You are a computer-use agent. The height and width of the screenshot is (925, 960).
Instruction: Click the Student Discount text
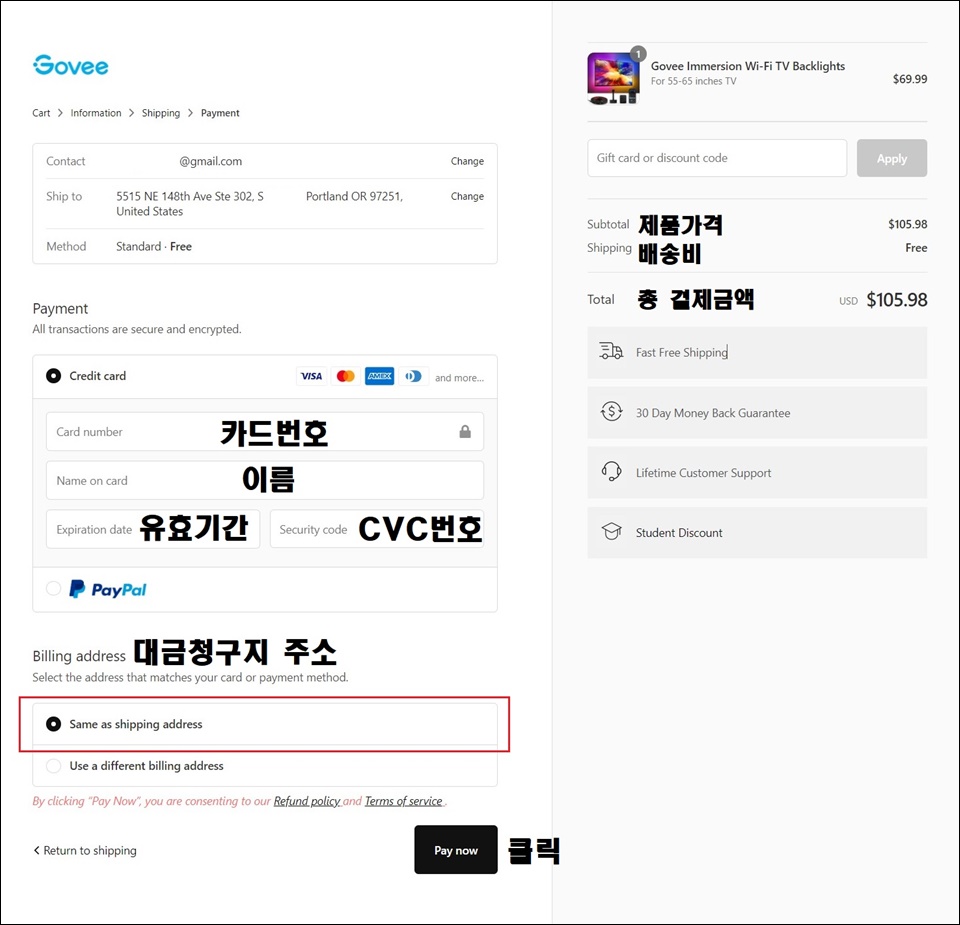679,533
